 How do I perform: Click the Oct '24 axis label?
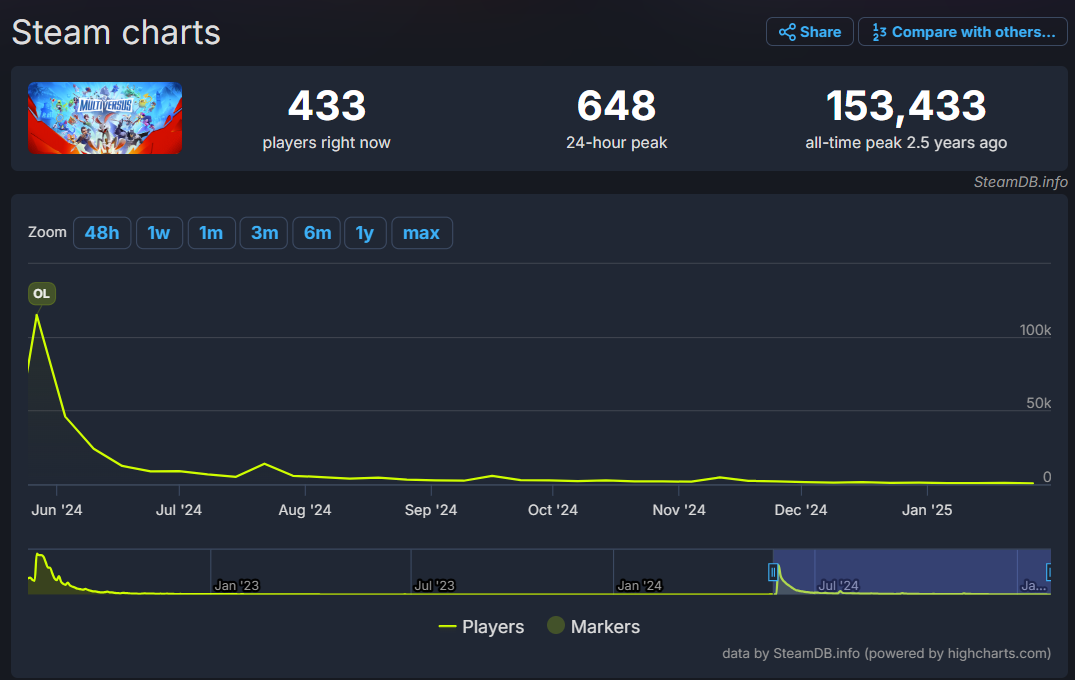(553, 510)
